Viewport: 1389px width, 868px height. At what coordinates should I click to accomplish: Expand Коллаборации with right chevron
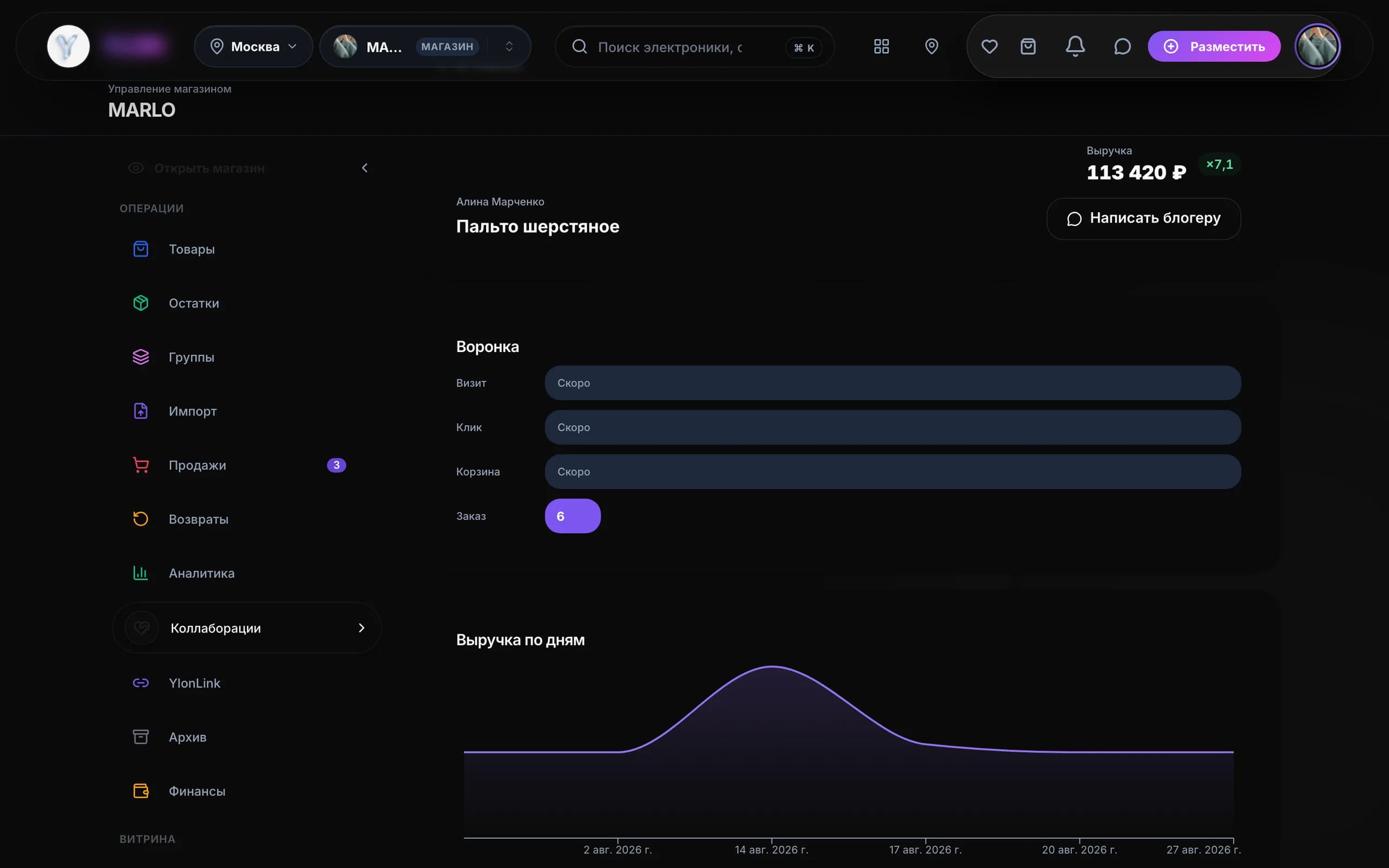coord(361,628)
